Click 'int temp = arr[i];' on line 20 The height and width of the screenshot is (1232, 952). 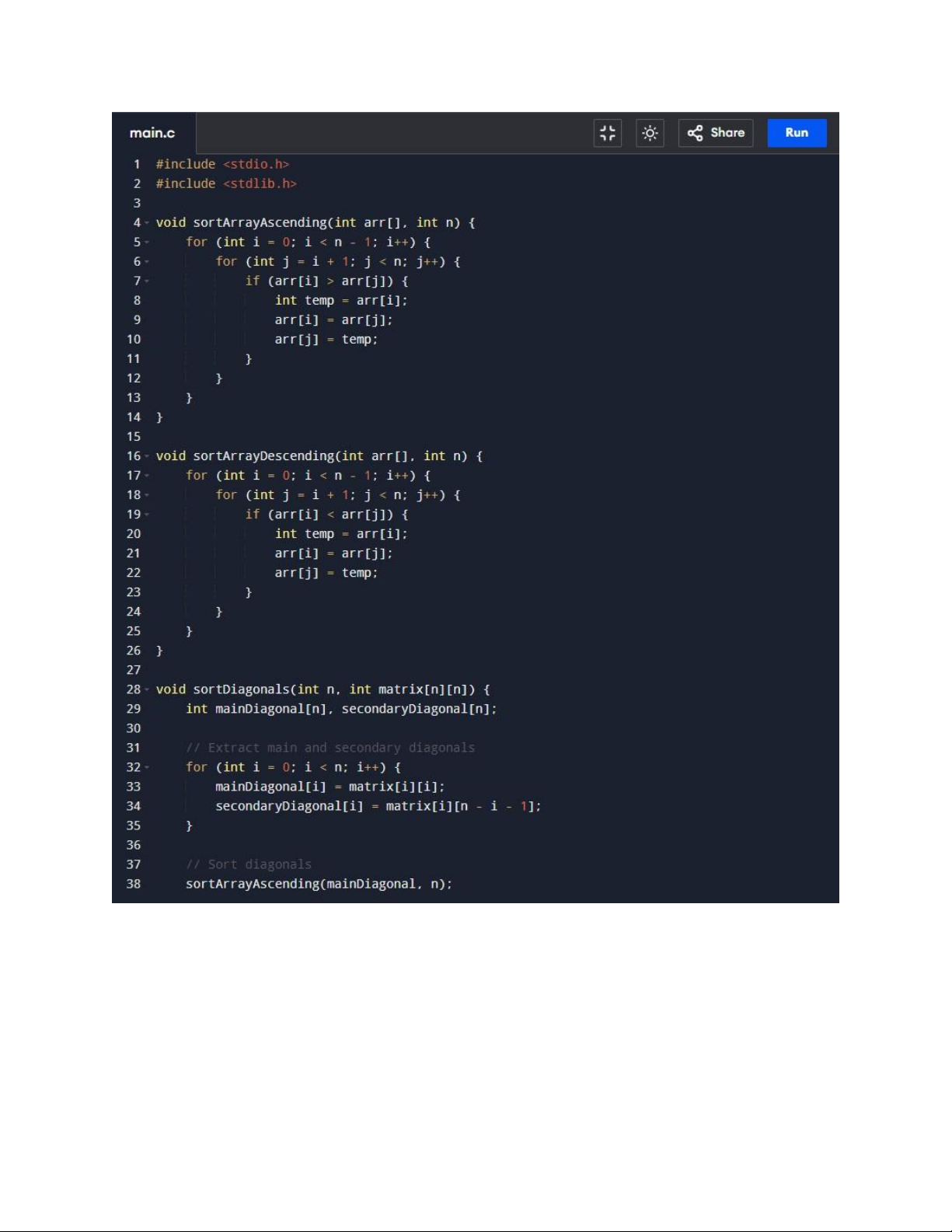click(x=341, y=533)
